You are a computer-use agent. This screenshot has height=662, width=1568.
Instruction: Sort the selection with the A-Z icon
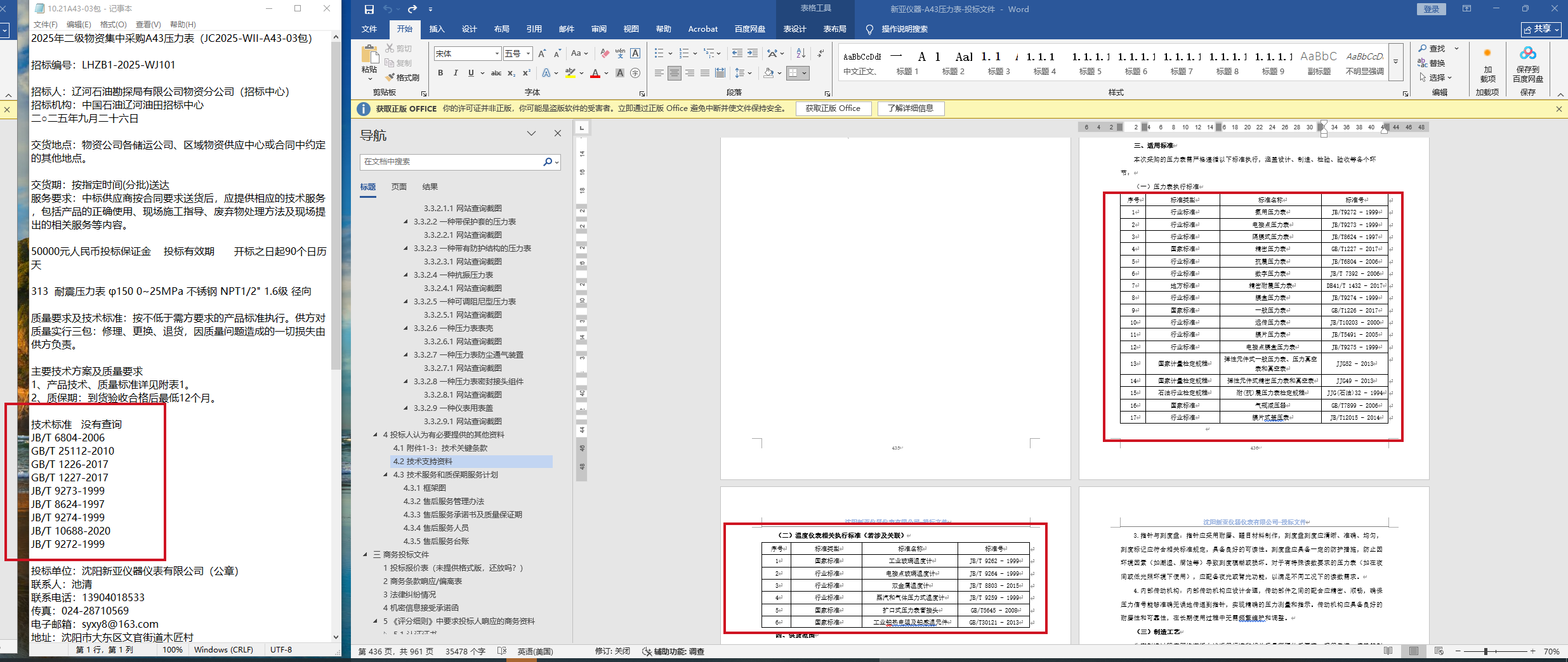click(801, 53)
